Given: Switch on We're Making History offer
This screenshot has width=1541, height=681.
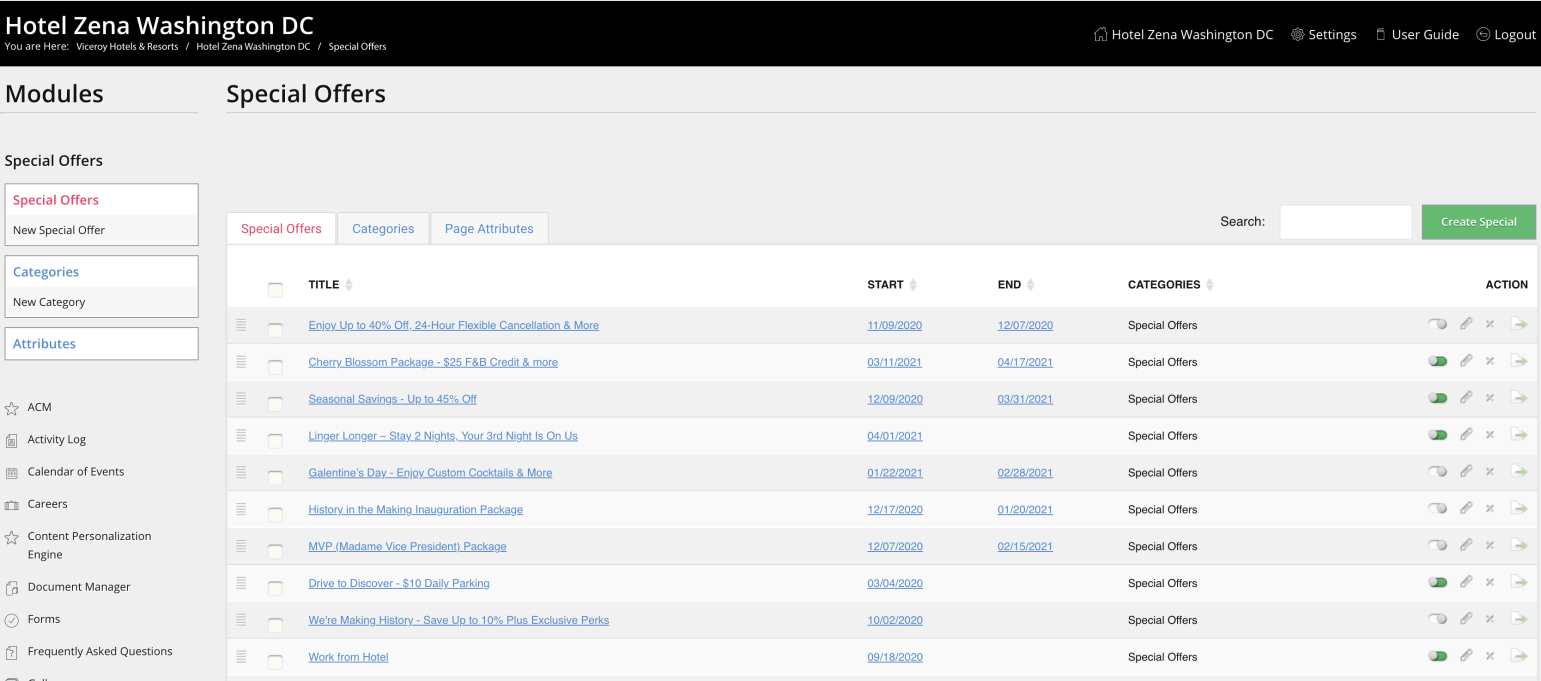Looking at the screenshot, I should [1438, 619].
